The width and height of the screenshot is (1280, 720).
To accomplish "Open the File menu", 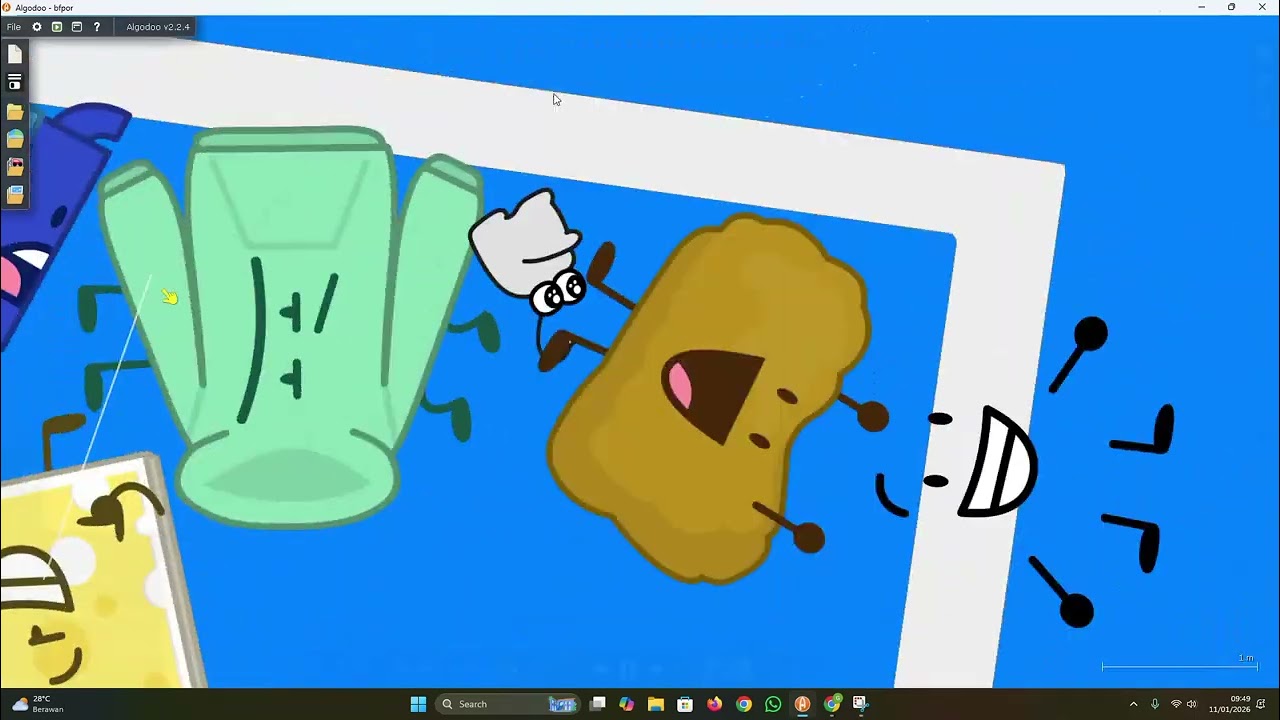I will (14, 27).
